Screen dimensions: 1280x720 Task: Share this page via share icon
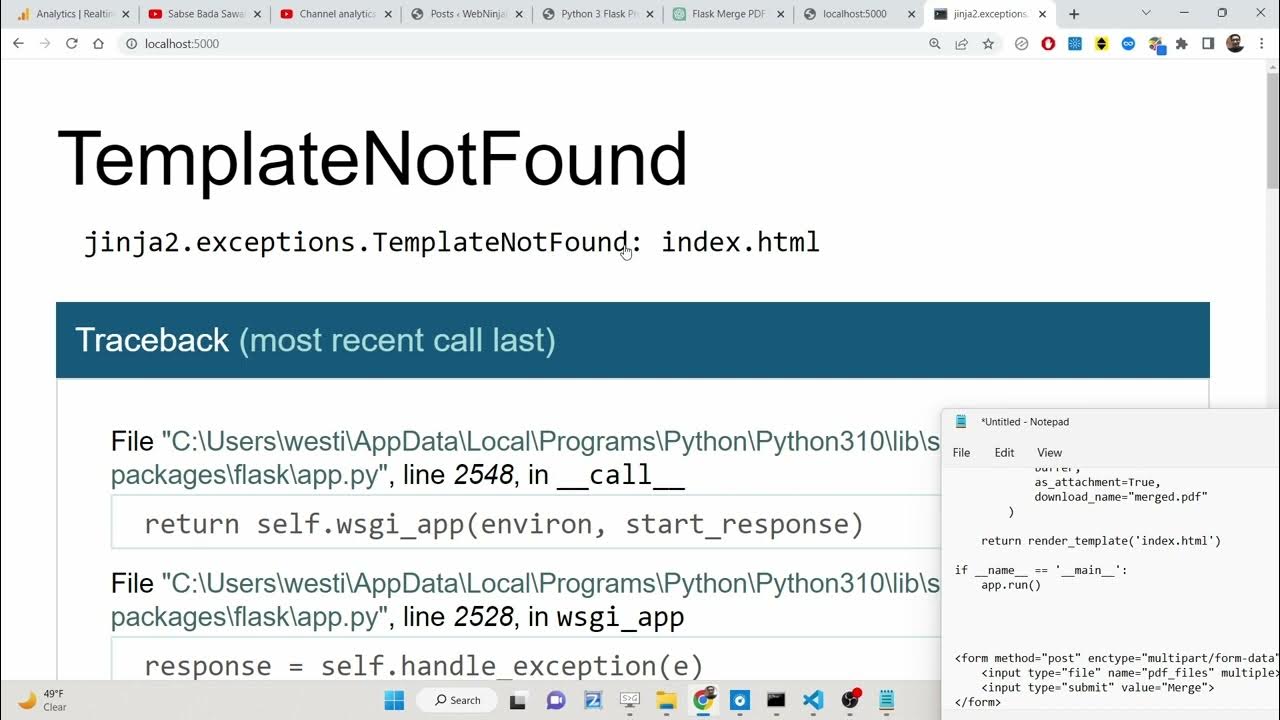(961, 44)
